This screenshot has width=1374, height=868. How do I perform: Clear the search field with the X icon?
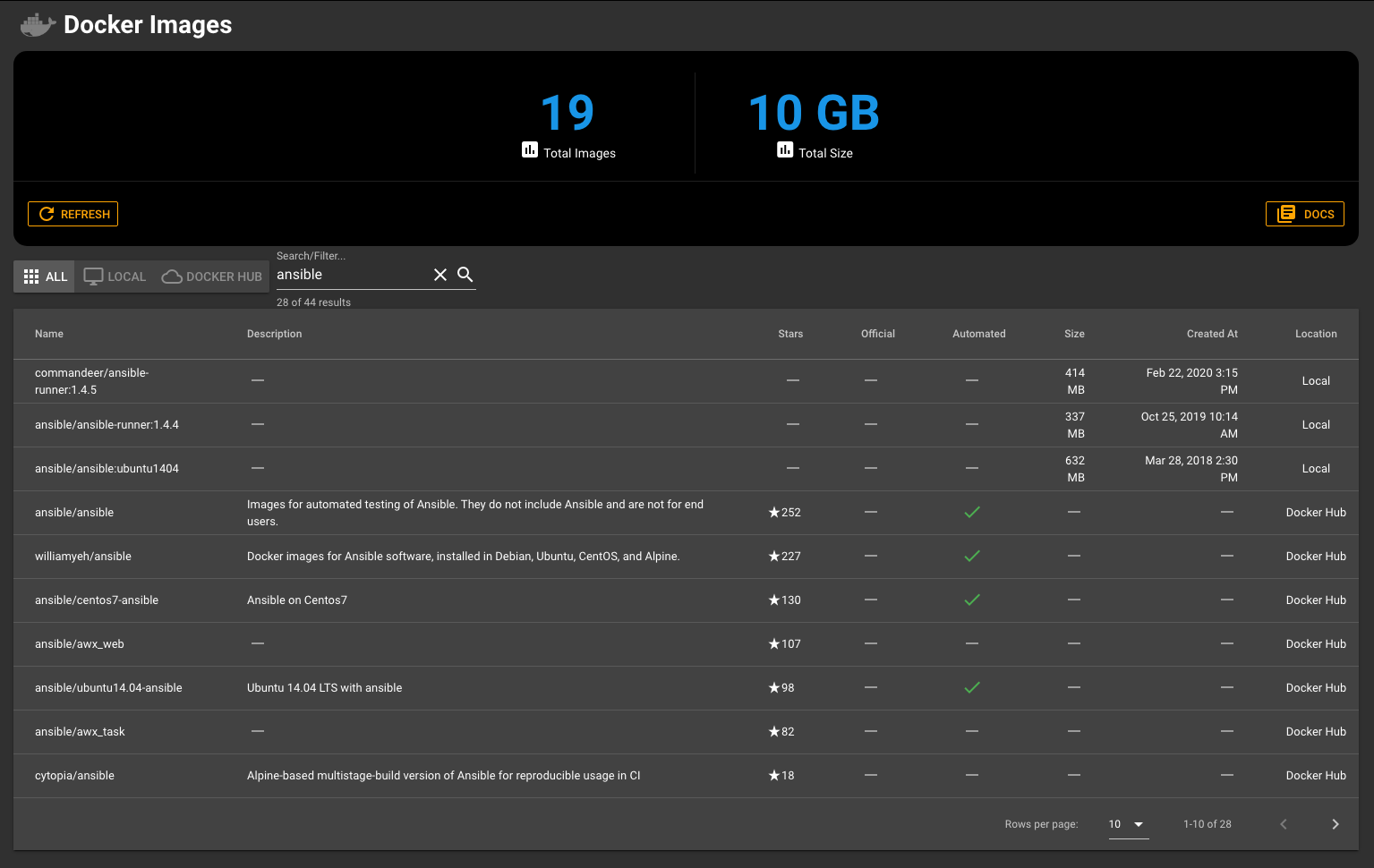point(440,275)
